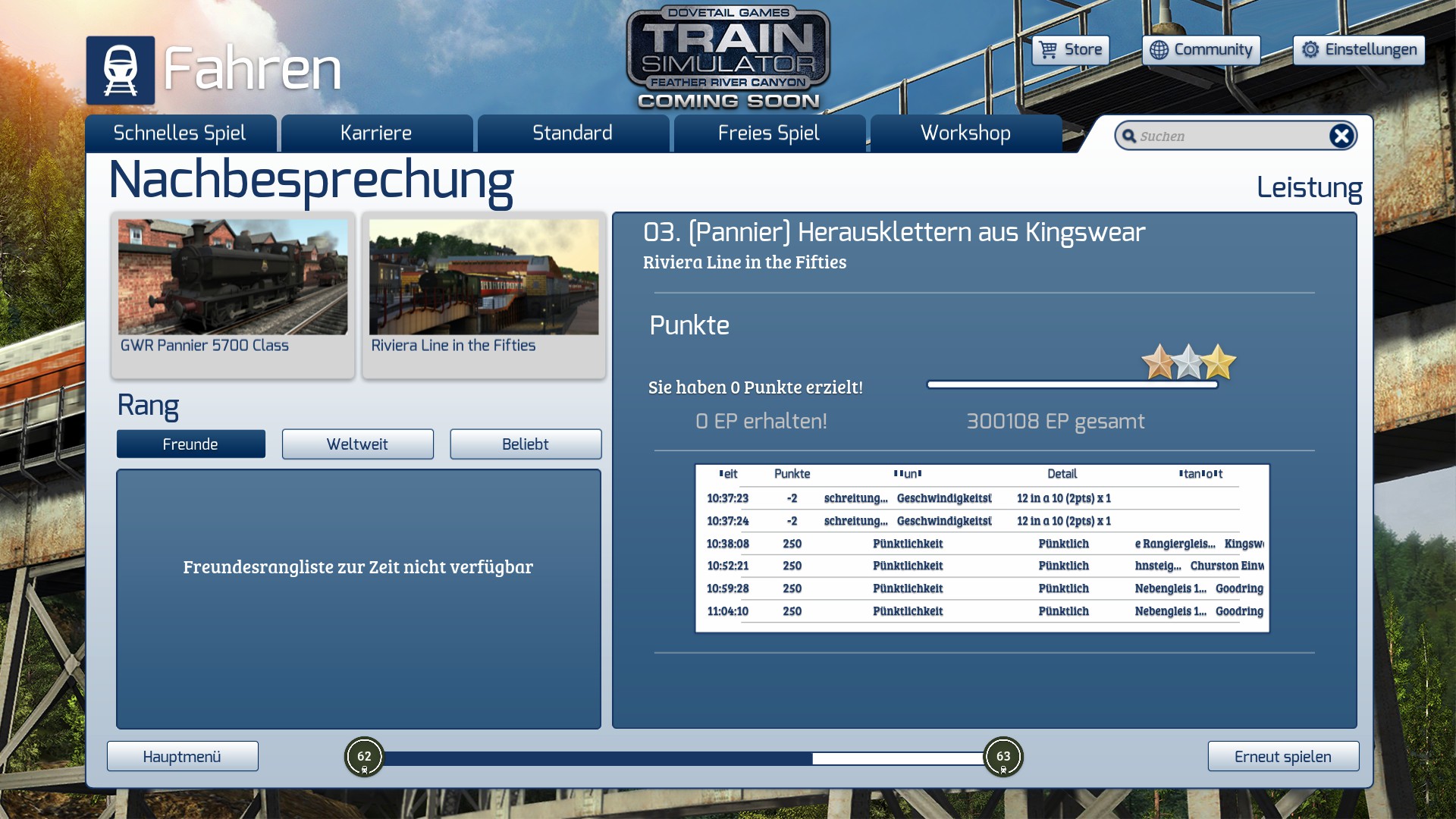The height and width of the screenshot is (819, 1456).
Task: Open the Workshop tab
Action: pyautogui.click(x=965, y=133)
